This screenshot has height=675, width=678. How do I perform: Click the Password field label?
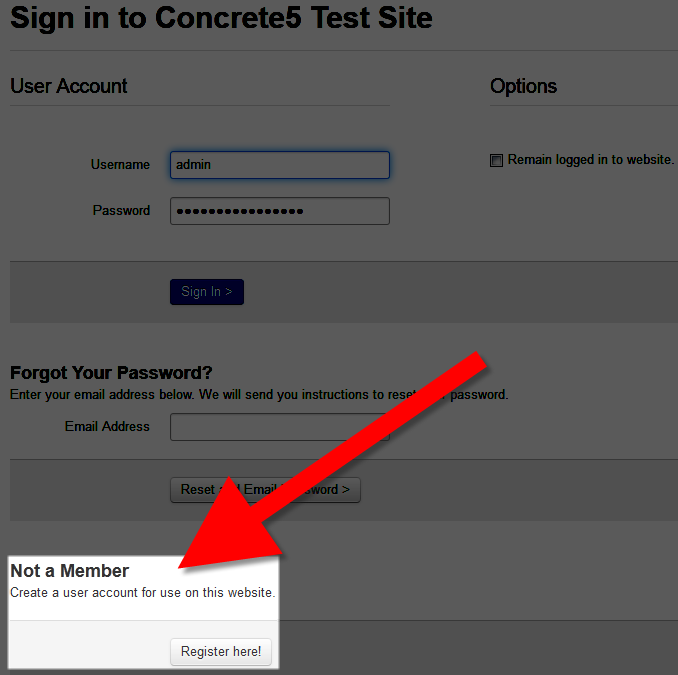pos(121,211)
